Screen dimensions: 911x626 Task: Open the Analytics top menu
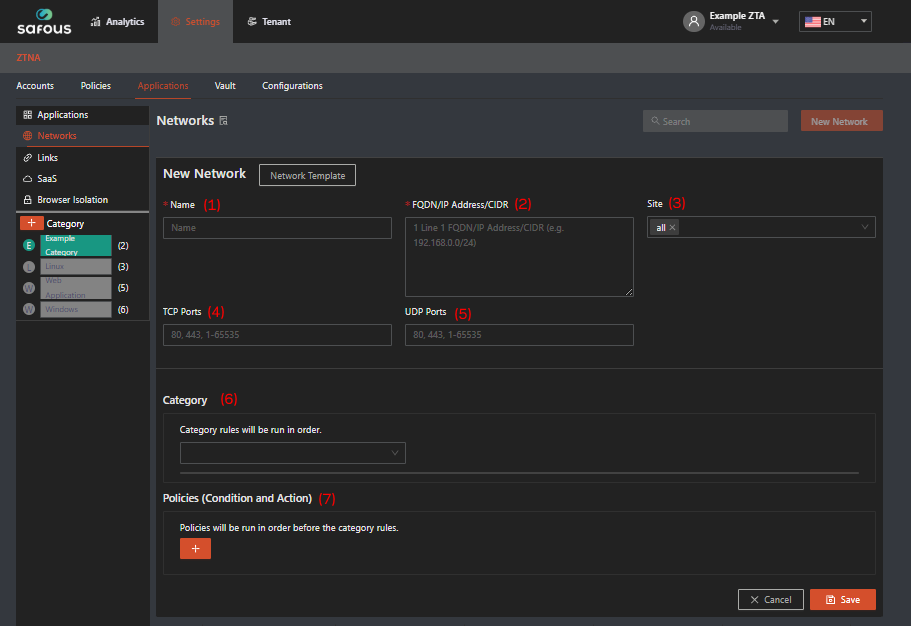click(117, 21)
